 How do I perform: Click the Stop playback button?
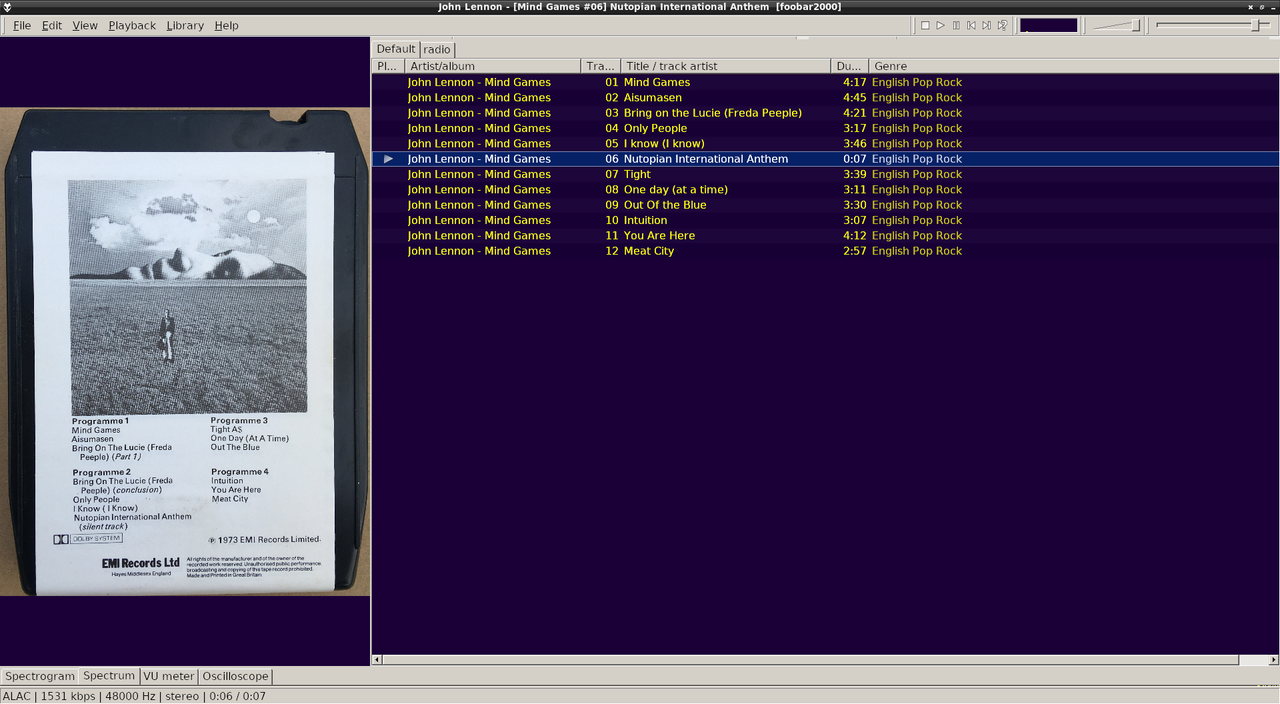click(x=925, y=25)
